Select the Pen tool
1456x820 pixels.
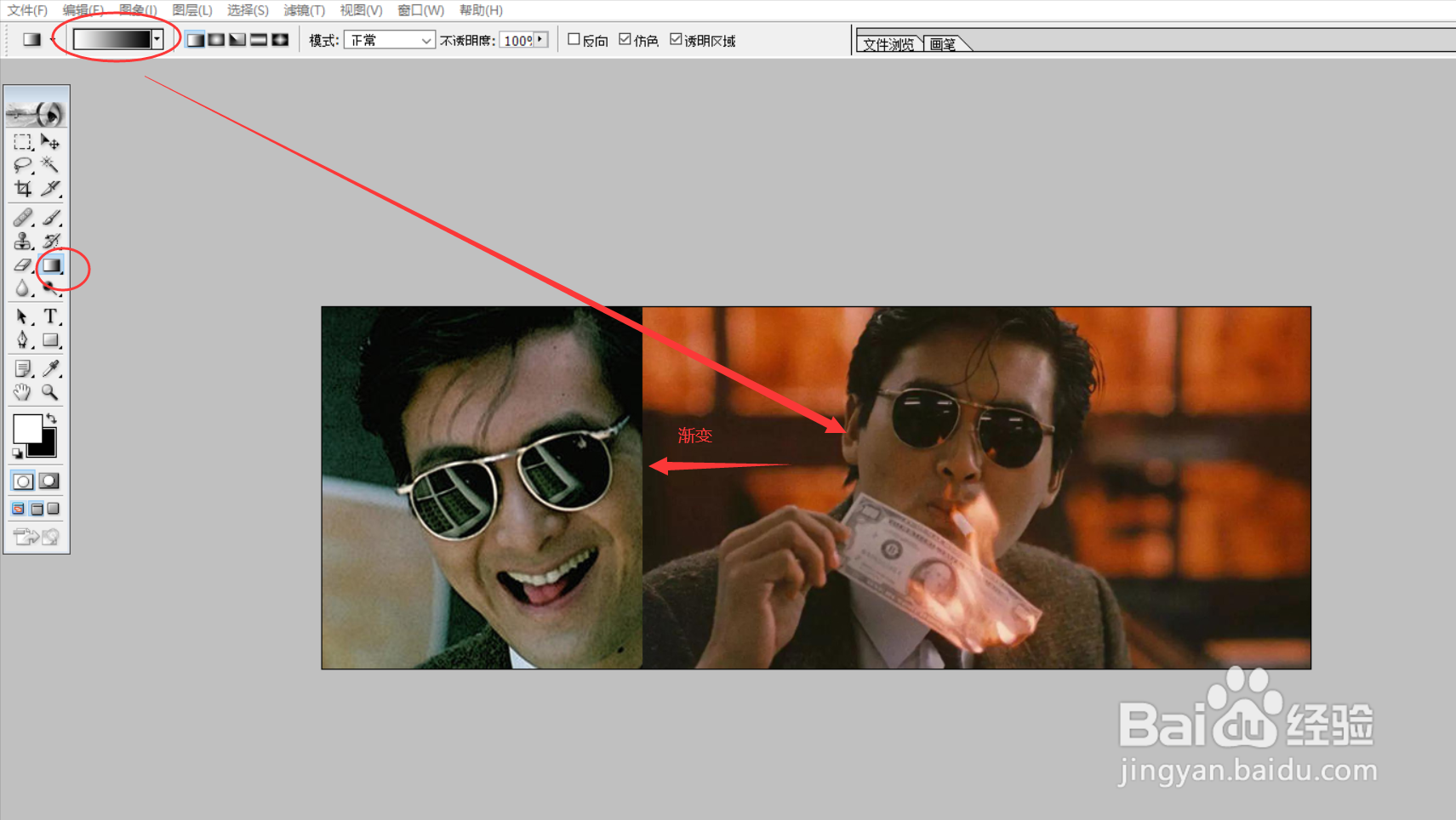tap(22, 340)
